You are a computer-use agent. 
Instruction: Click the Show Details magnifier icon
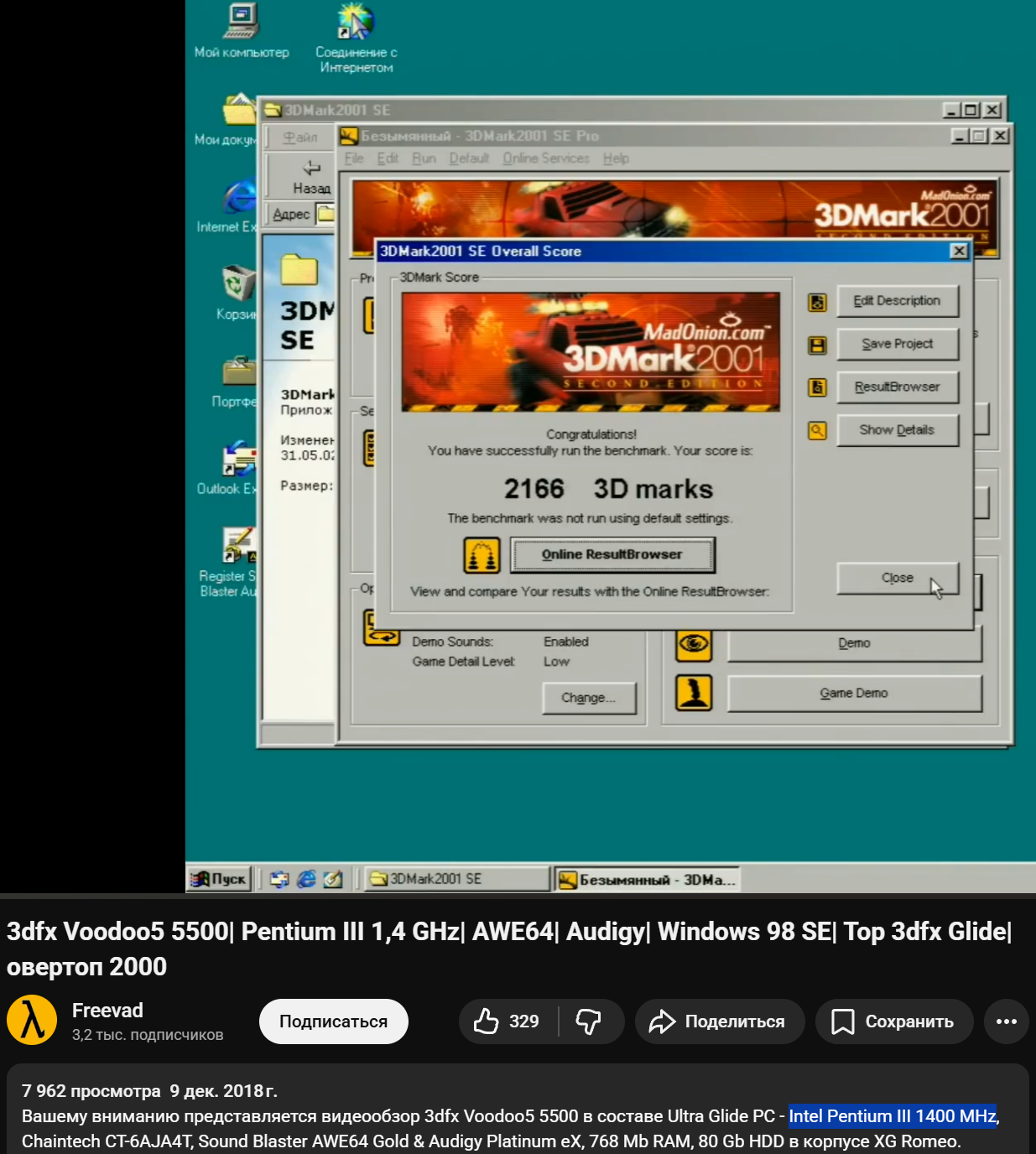click(817, 431)
